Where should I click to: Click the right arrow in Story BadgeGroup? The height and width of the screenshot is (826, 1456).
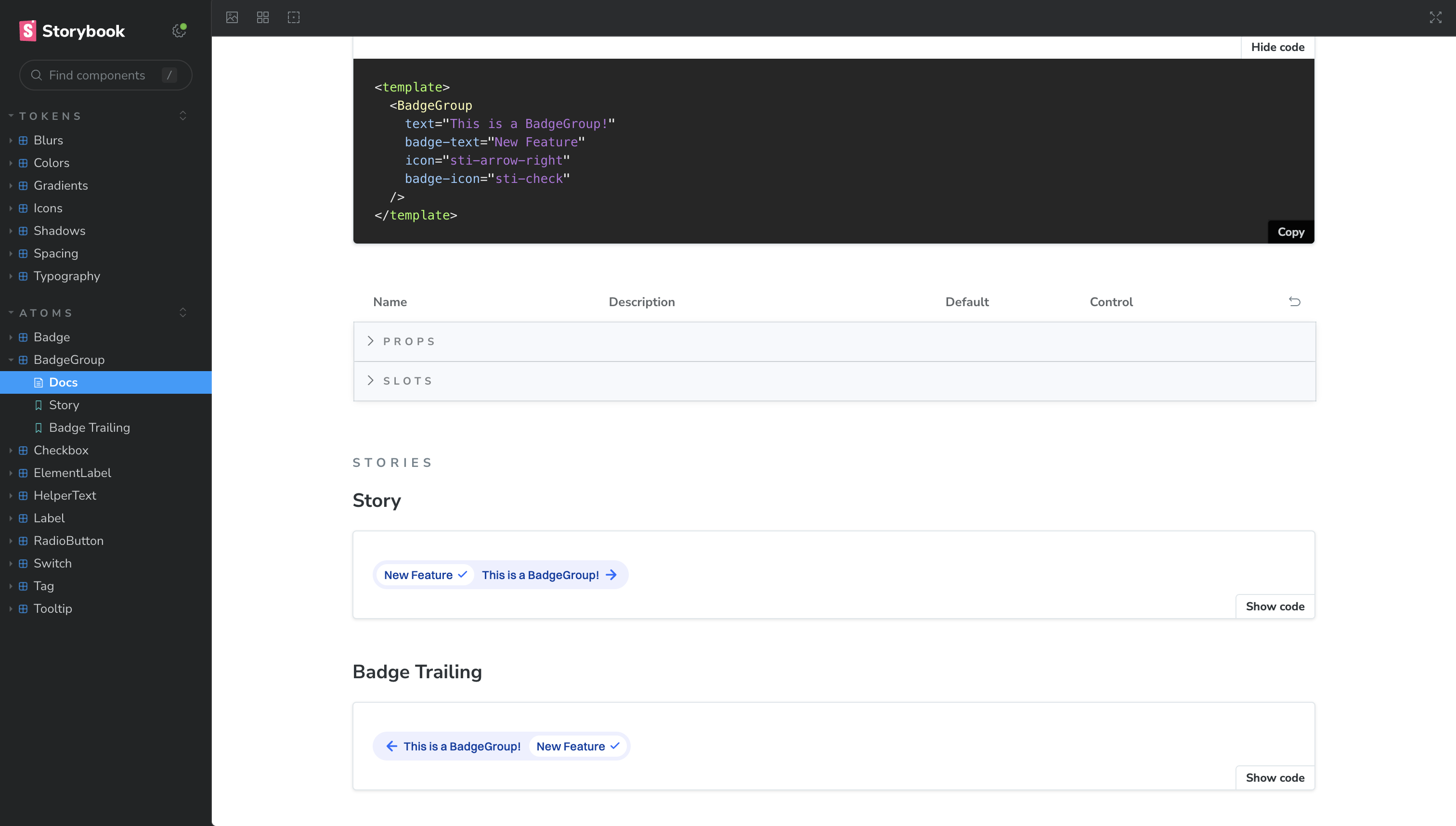click(x=611, y=575)
